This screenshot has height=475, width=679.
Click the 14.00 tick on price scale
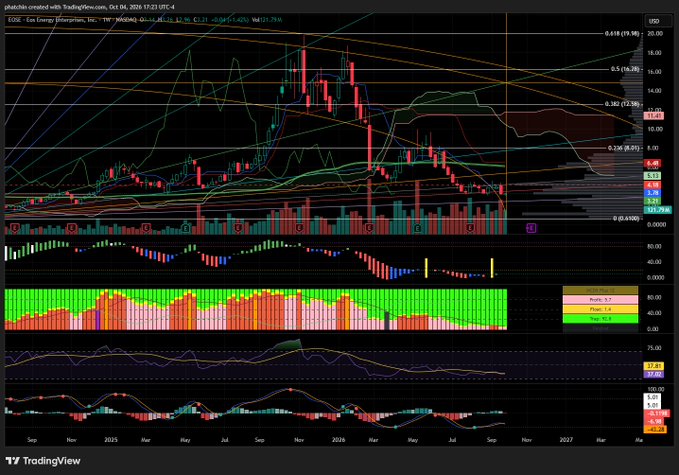[x=654, y=91]
